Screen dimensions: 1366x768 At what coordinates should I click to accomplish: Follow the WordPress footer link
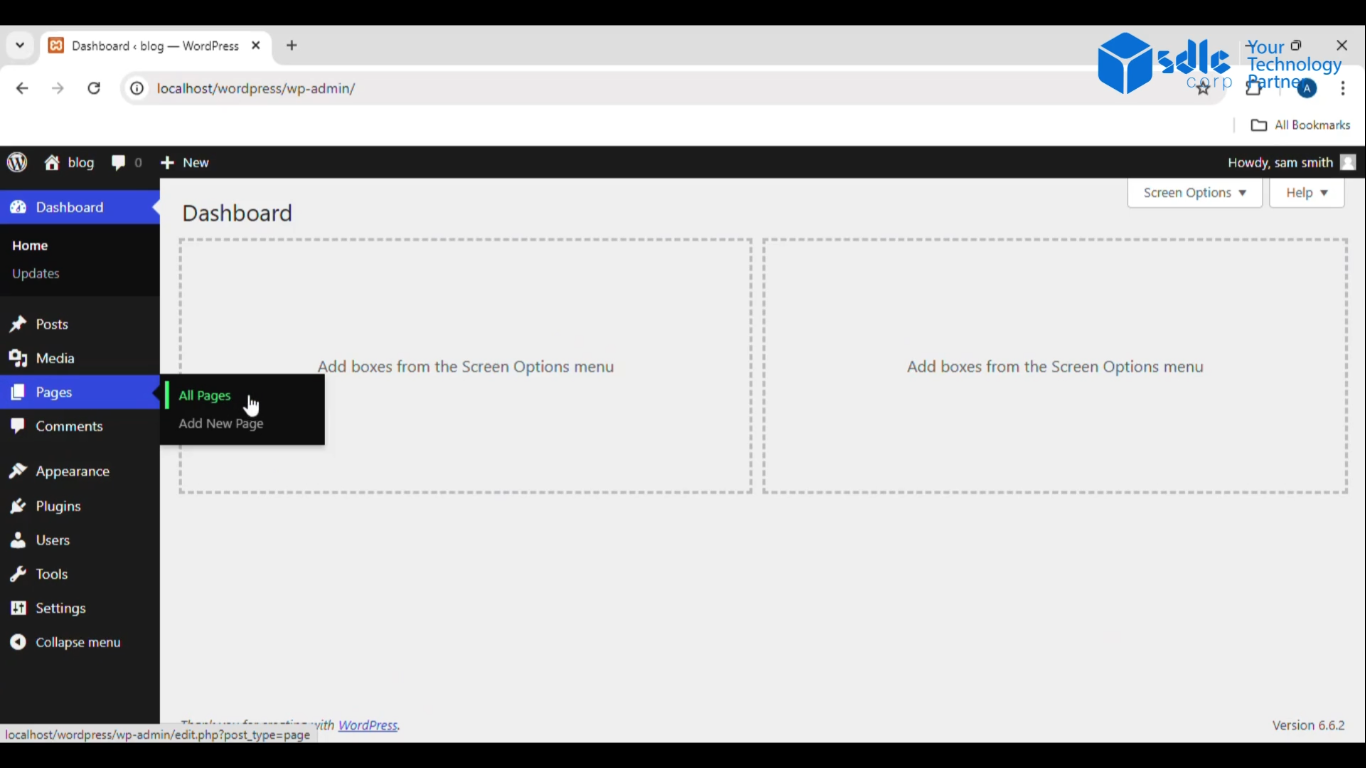[x=367, y=725]
